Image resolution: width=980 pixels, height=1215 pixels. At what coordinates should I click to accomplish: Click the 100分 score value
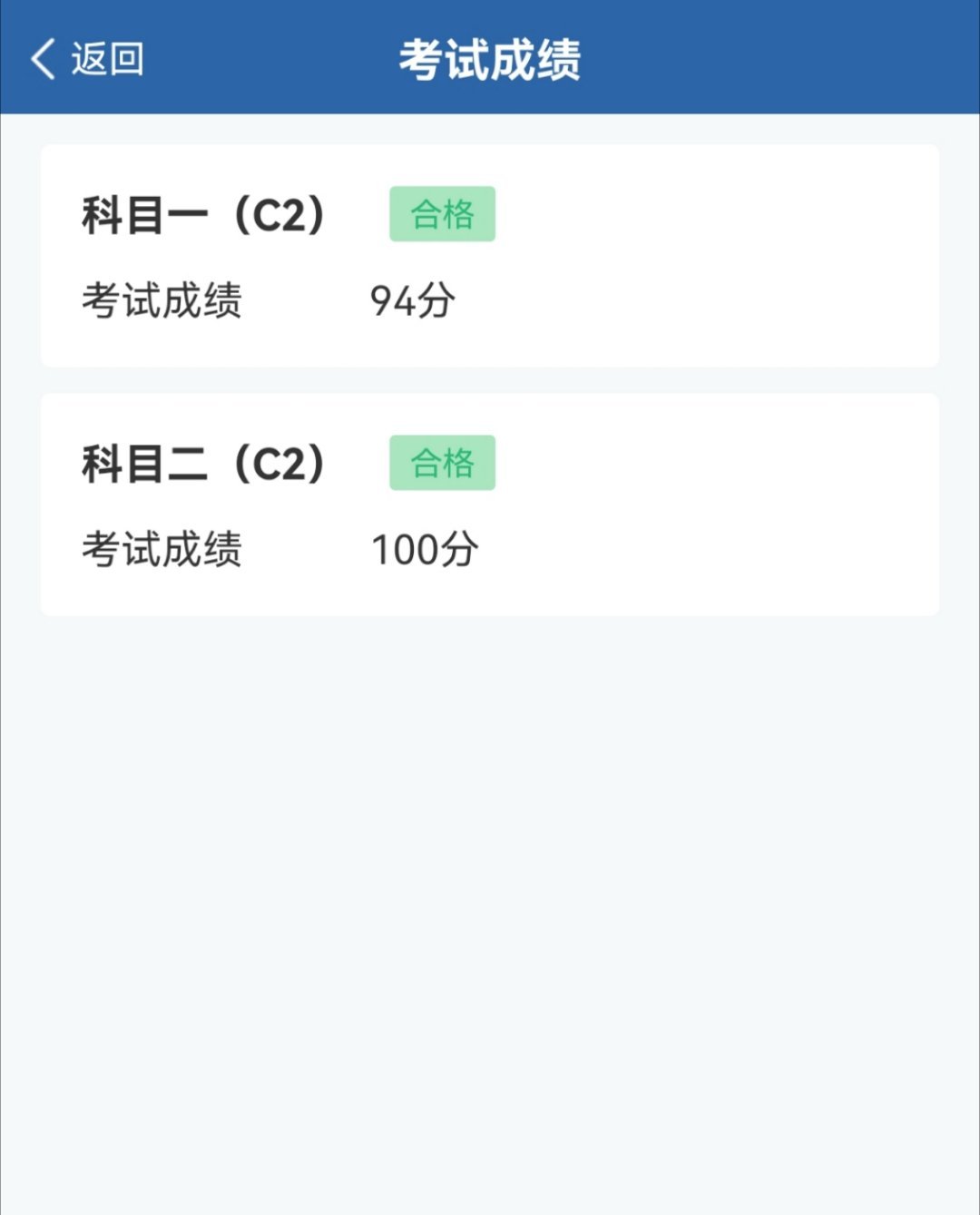click(425, 549)
